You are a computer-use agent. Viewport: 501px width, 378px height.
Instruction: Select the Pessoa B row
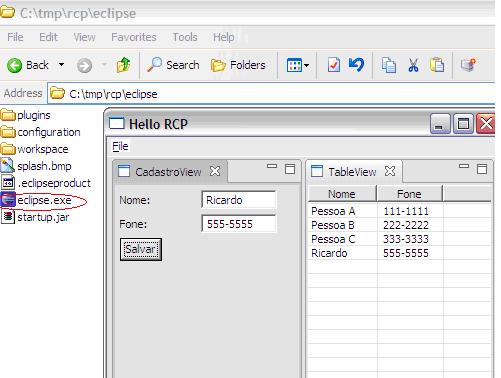pyautogui.click(x=399, y=225)
